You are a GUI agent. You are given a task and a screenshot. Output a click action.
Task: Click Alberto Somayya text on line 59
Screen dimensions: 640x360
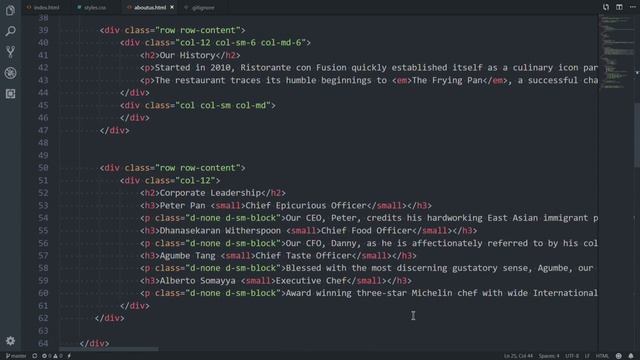pos(198,281)
